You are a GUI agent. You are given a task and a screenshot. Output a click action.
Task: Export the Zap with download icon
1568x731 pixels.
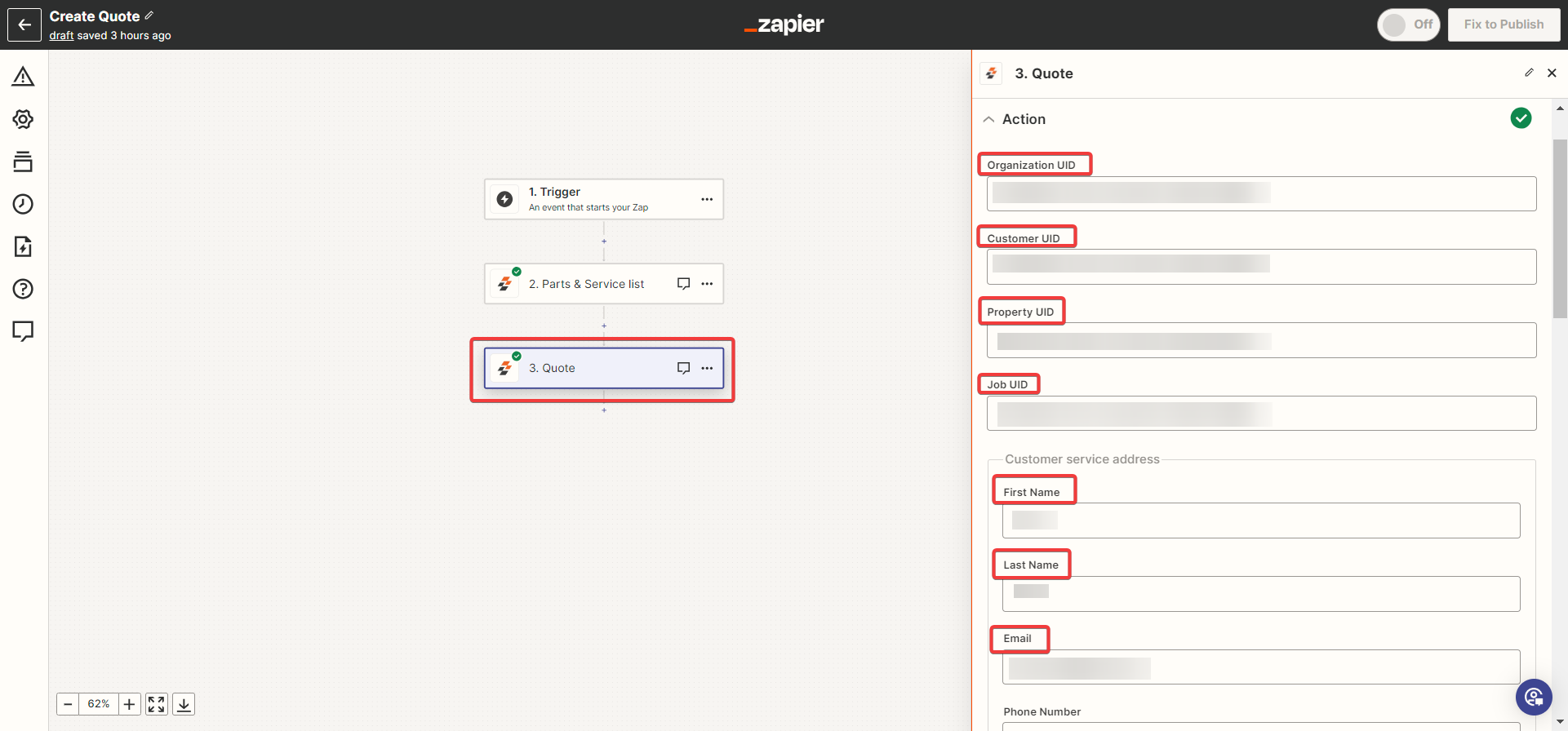click(184, 704)
